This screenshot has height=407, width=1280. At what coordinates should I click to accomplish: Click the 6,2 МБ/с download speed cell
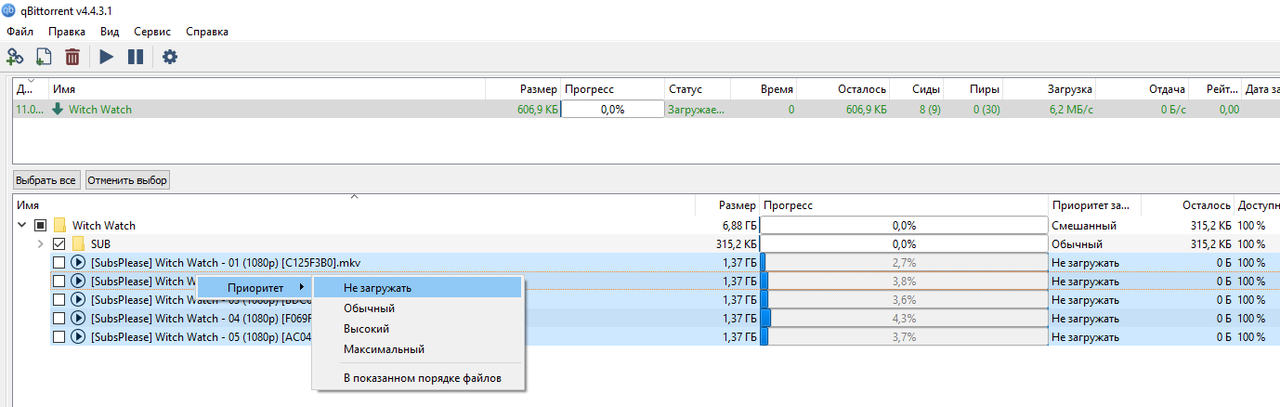click(x=1071, y=109)
